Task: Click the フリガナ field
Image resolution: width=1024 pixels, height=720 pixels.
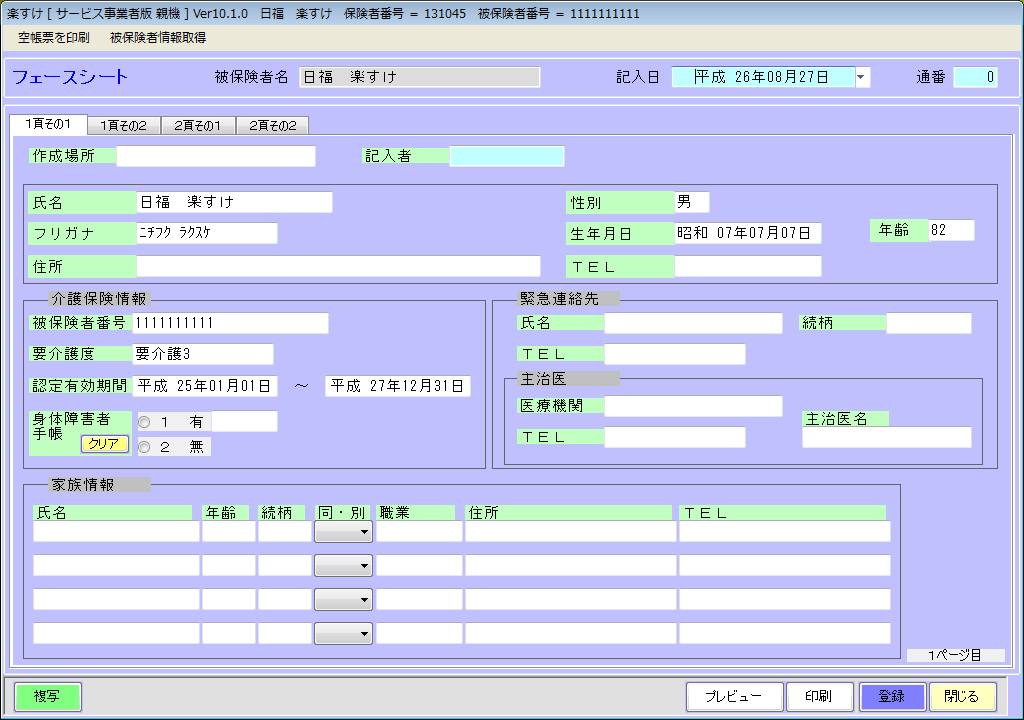Action: coord(207,233)
